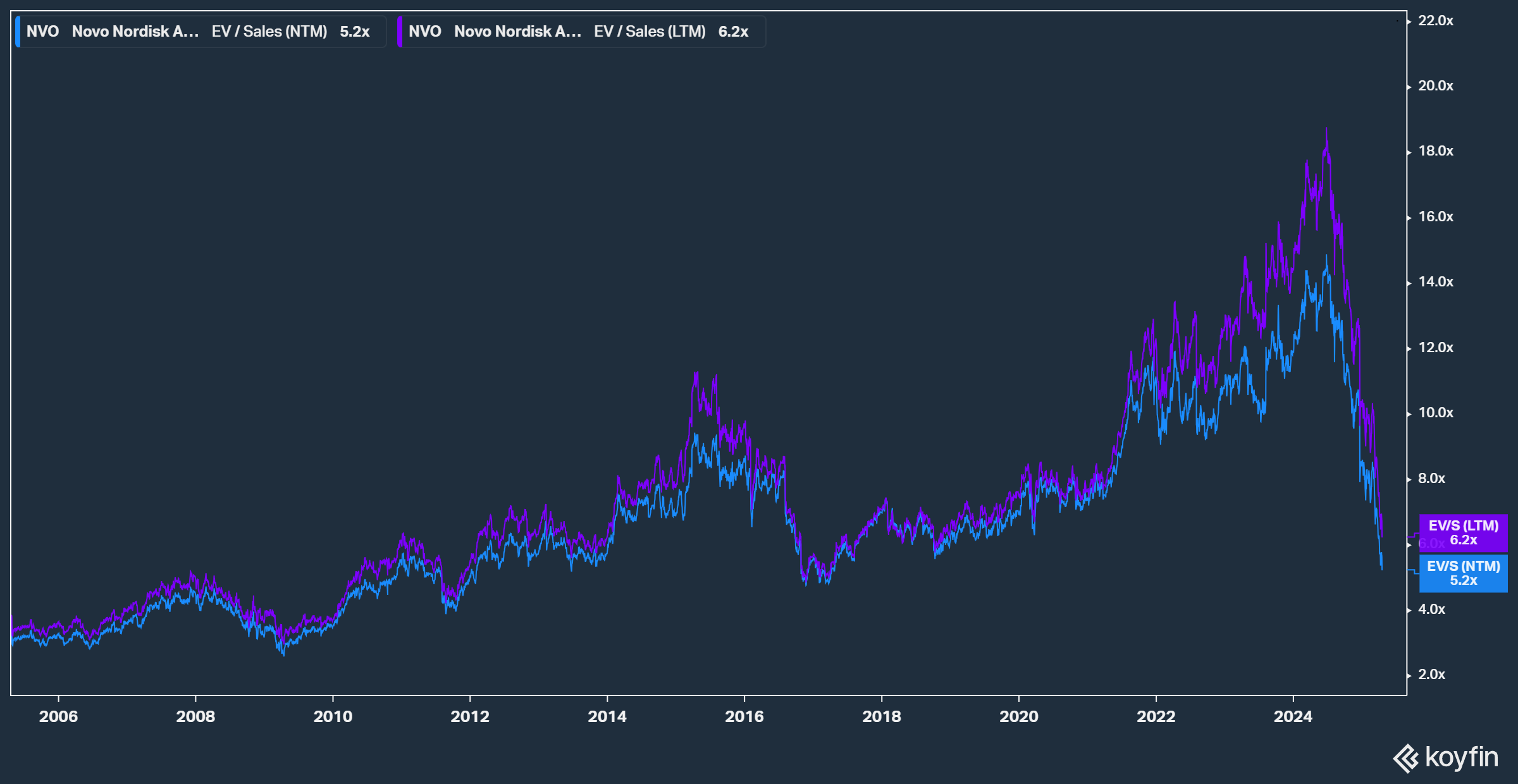This screenshot has width=1518, height=784.
Task: Click the purple LTM legend color bar
Action: [x=400, y=32]
